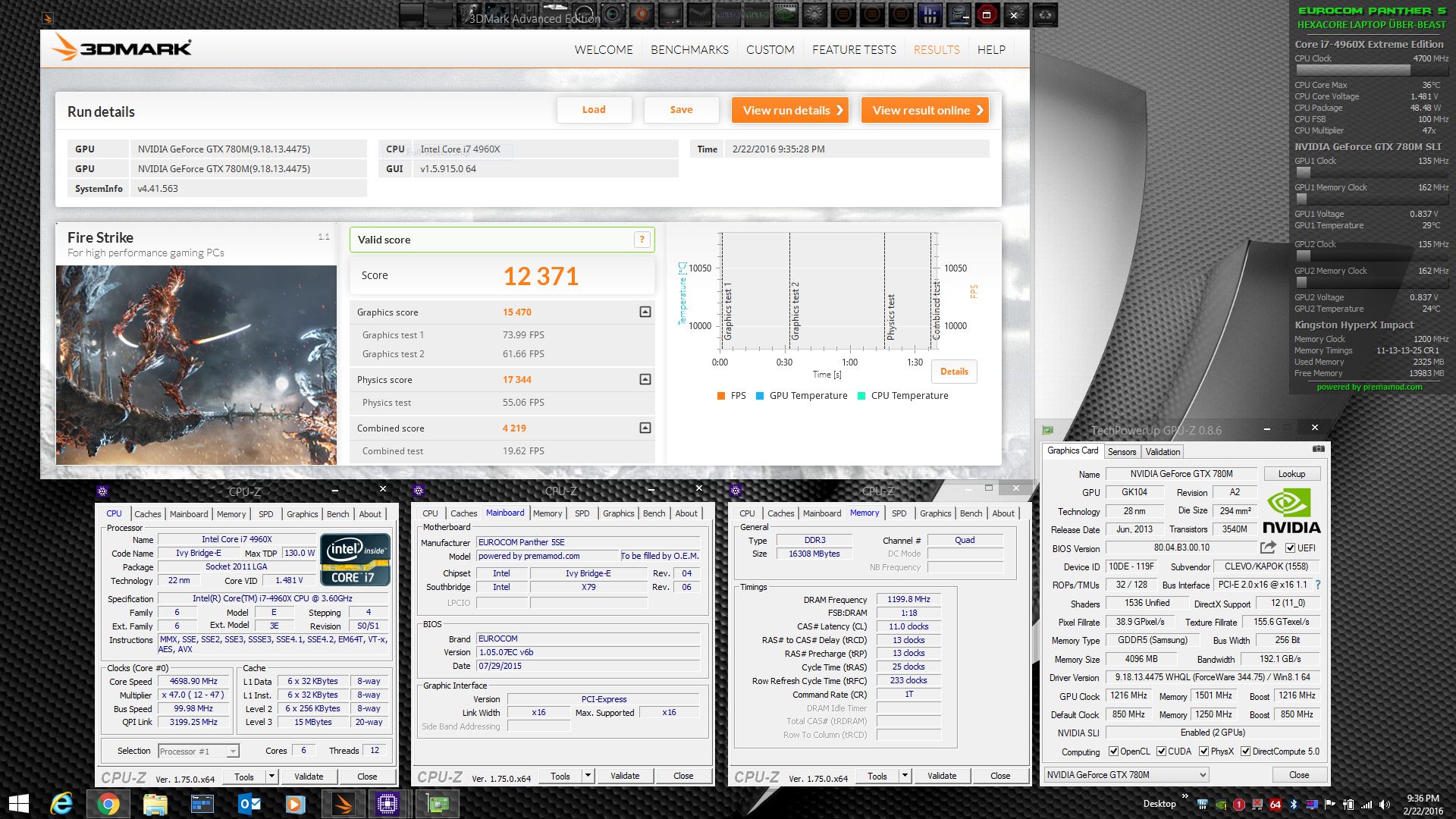Image resolution: width=1456 pixels, height=819 pixels.
Task: Toggle the OpenCL computing checkbox
Action: tap(1113, 752)
